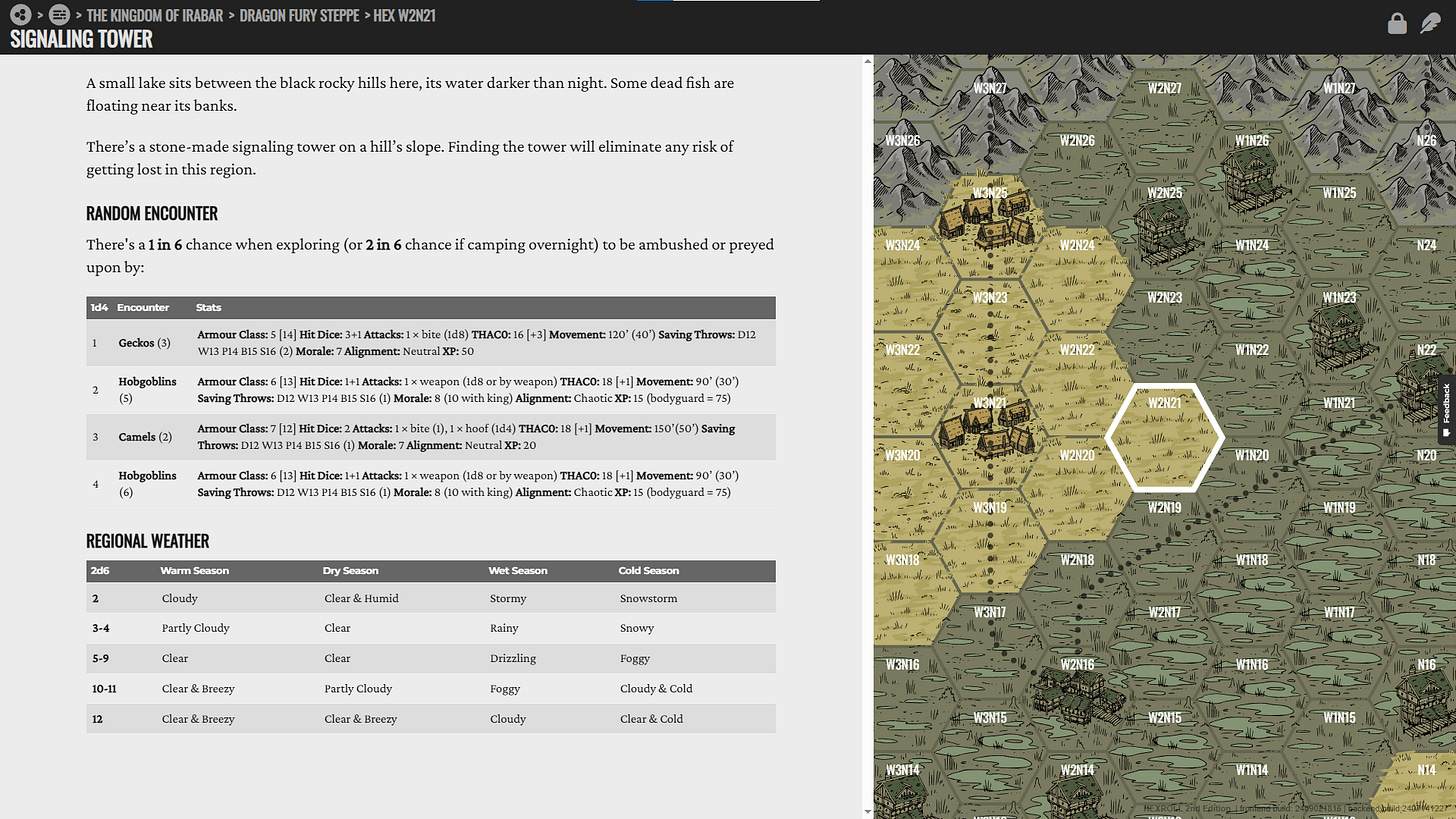The height and width of the screenshot is (819, 1456).
Task: Select Hex W2N21 breadcrumb
Action: pos(404,15)
